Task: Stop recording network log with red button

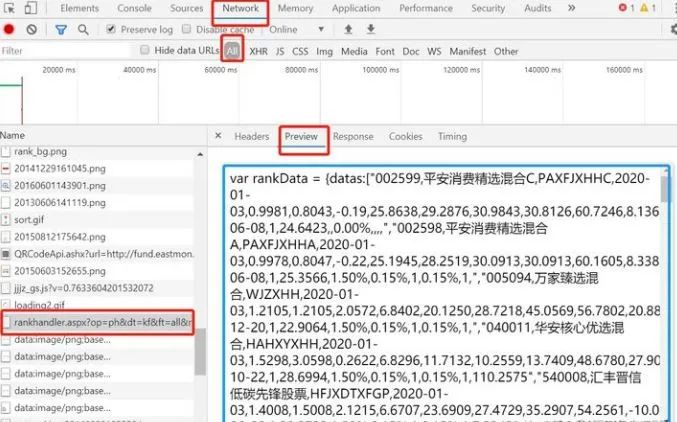Action: (9, 29)
